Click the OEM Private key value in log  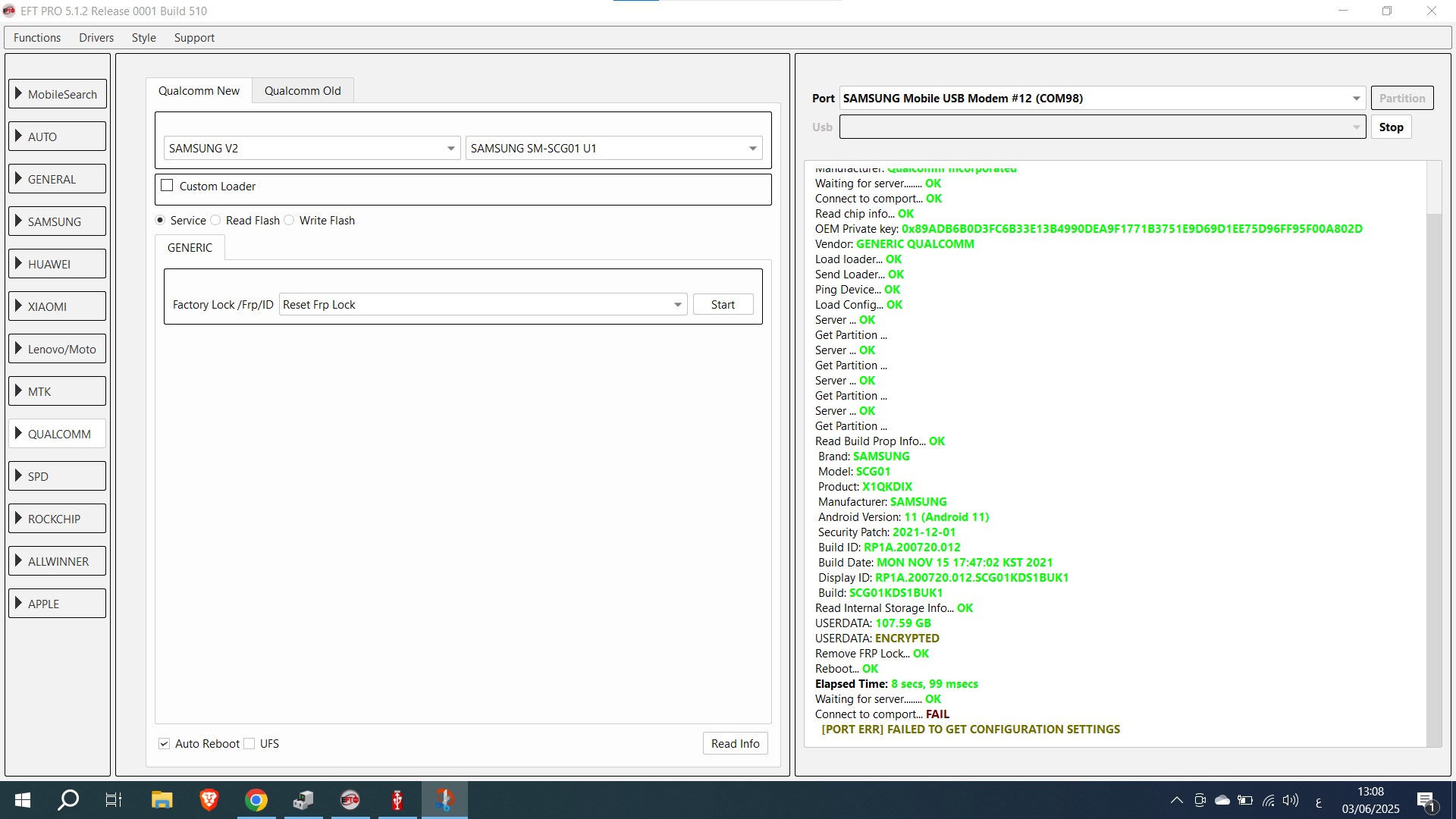(1131, 229)
